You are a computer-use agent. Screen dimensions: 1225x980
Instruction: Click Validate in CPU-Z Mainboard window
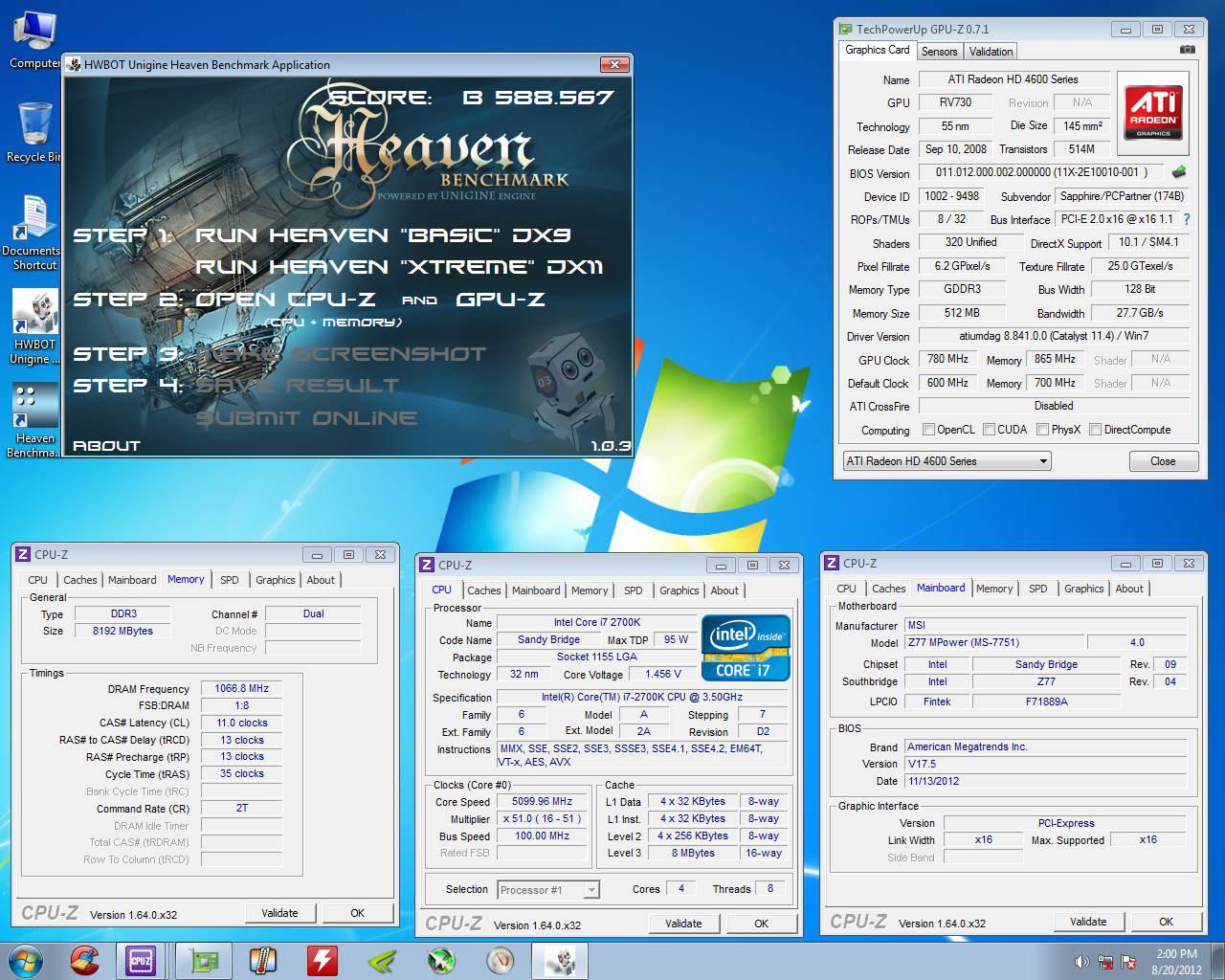pos(1088,922)
